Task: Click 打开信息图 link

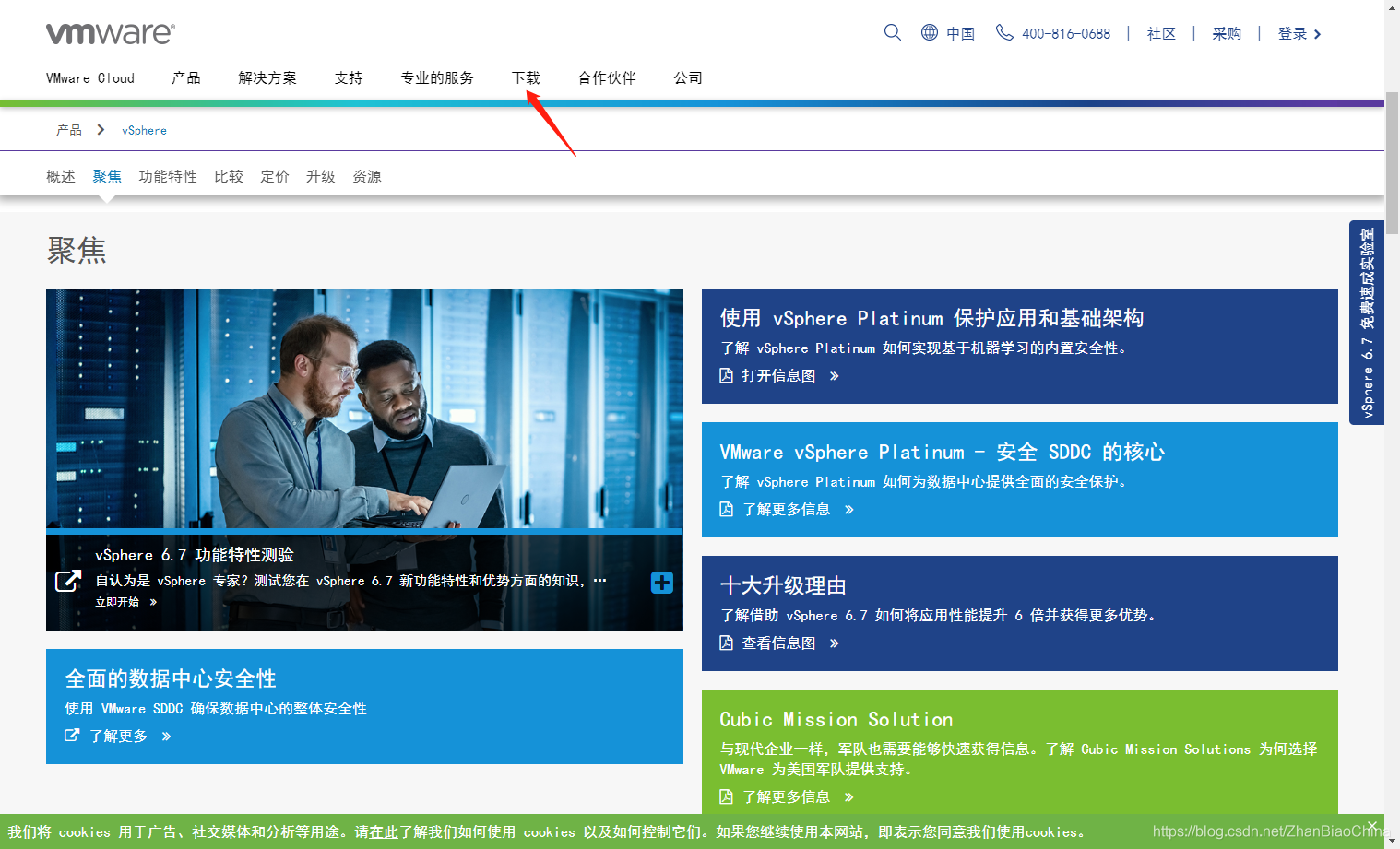Action: (x=778, y=376)
